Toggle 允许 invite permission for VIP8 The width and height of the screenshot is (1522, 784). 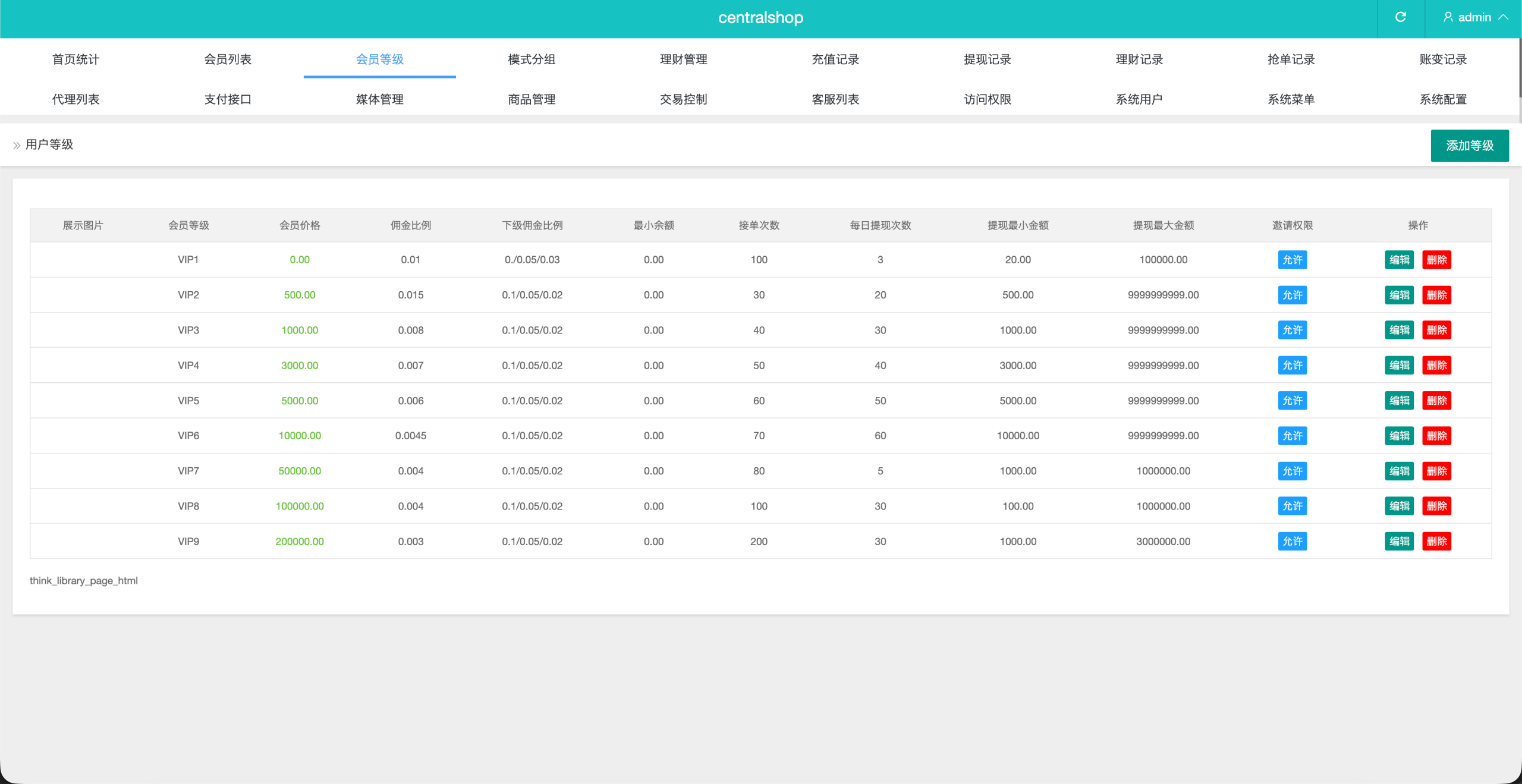click(1292, 506)
